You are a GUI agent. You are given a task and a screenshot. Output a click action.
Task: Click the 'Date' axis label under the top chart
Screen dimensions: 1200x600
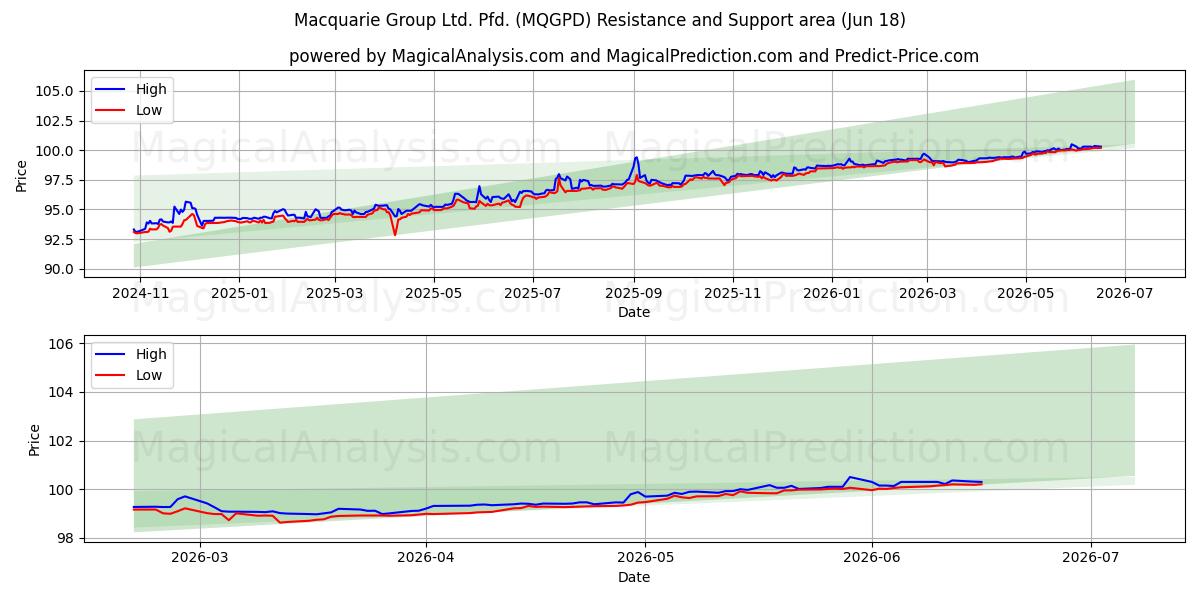pyautogui.click(x=634, y=313)
